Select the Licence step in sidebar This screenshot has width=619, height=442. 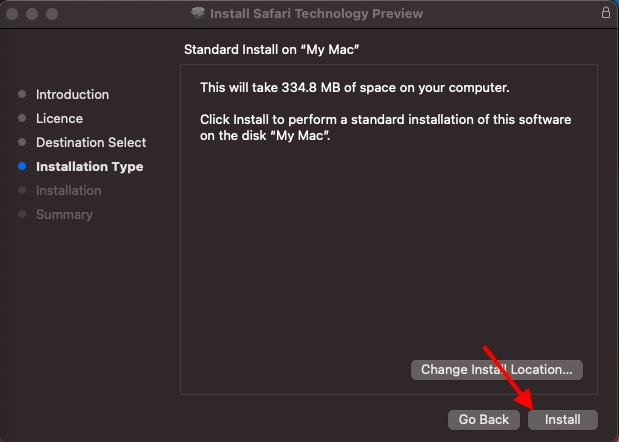pyautogui.click(x=59, y=118)
